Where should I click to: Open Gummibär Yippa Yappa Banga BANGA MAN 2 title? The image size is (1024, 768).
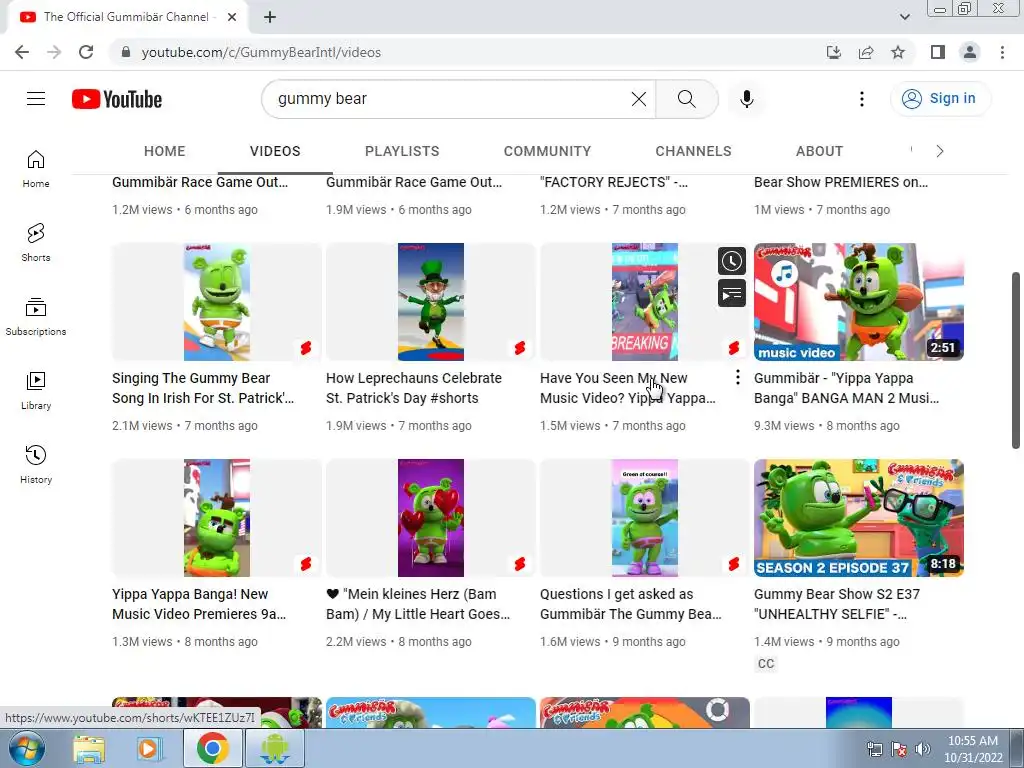(x=846, y=388)
